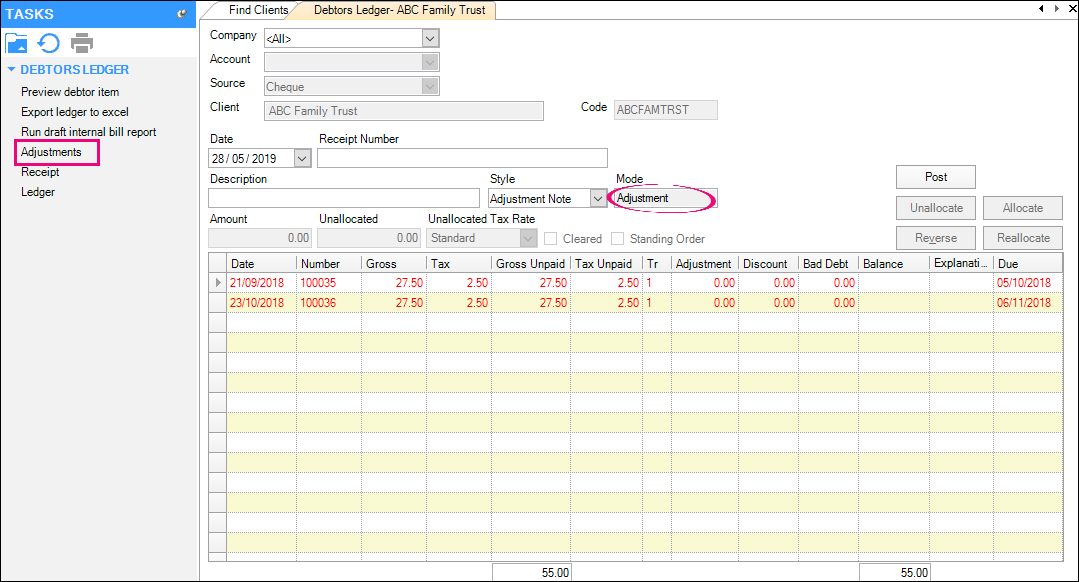Click the pin icon on TASKS header
The width and height of the screenshot is (1079, 582).
(x=182, y=13)
